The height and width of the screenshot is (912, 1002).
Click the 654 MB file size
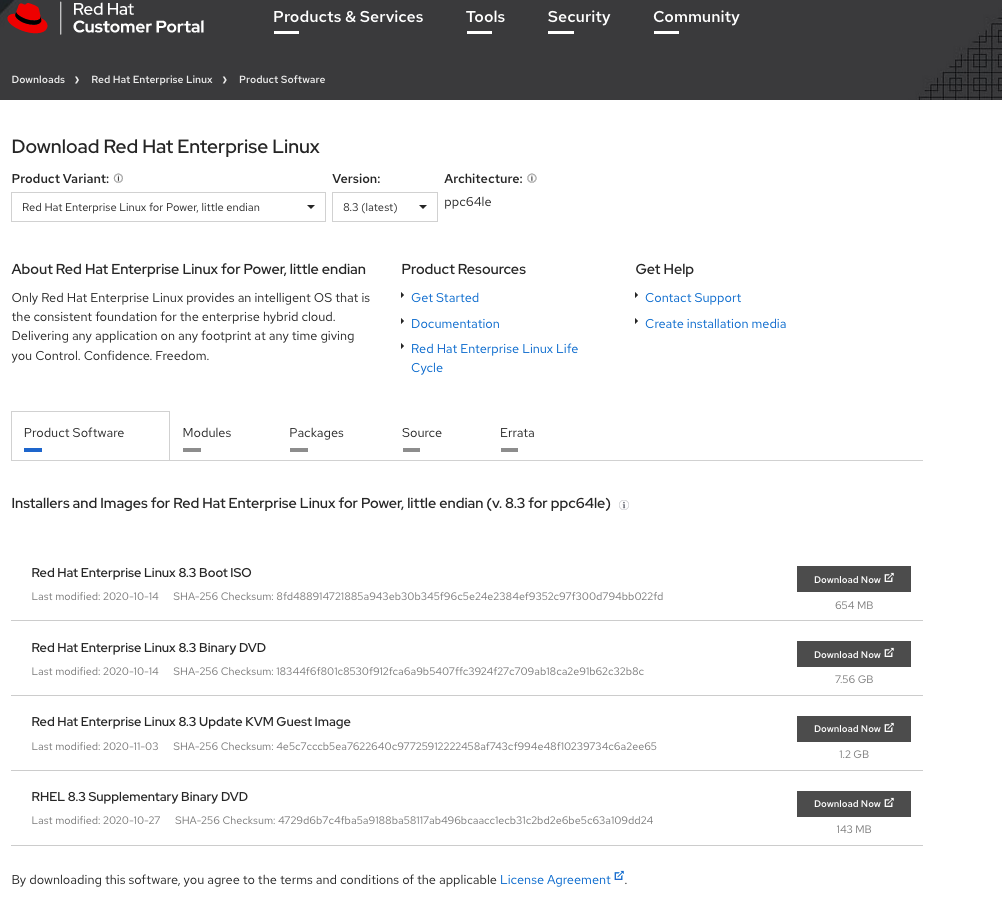(854, 605)
